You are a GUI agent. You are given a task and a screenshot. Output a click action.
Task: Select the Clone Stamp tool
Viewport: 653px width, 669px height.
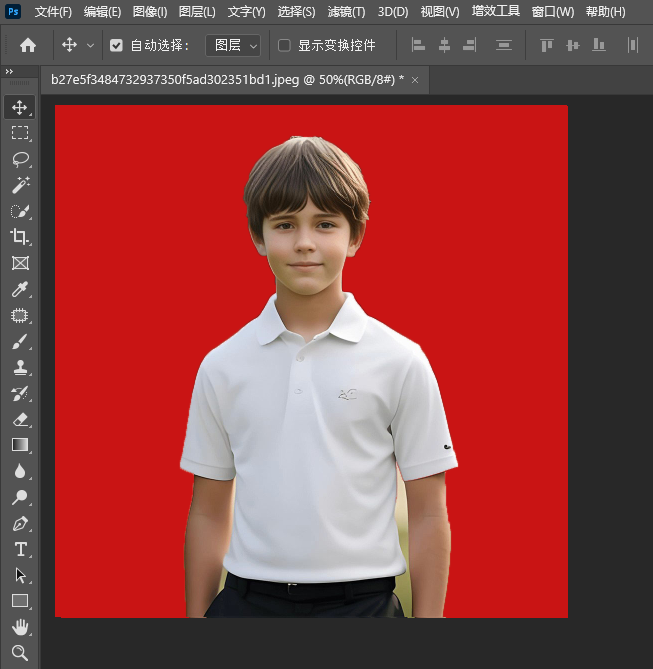point(20,367)
